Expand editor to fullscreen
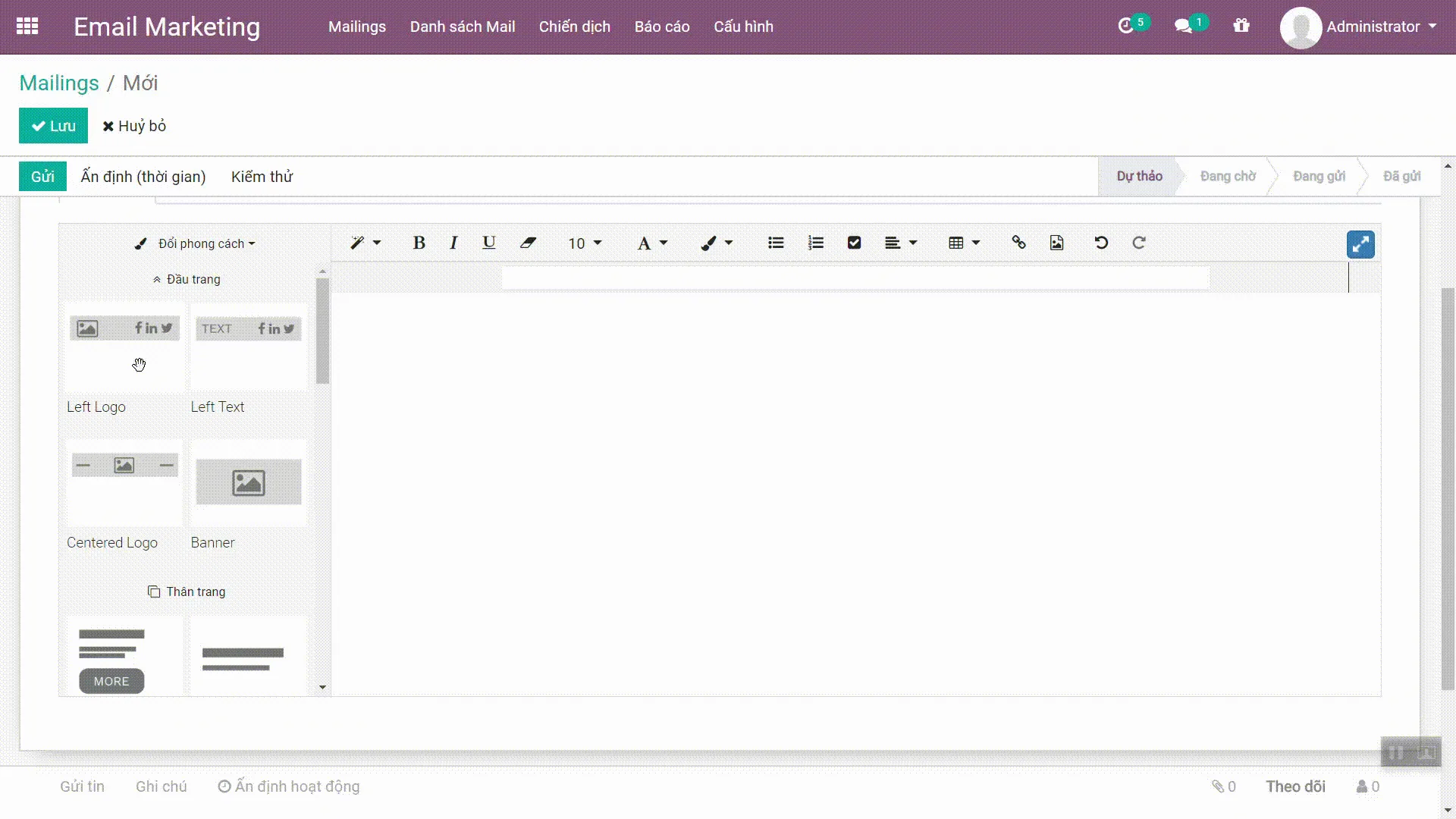 point(1360,244)
